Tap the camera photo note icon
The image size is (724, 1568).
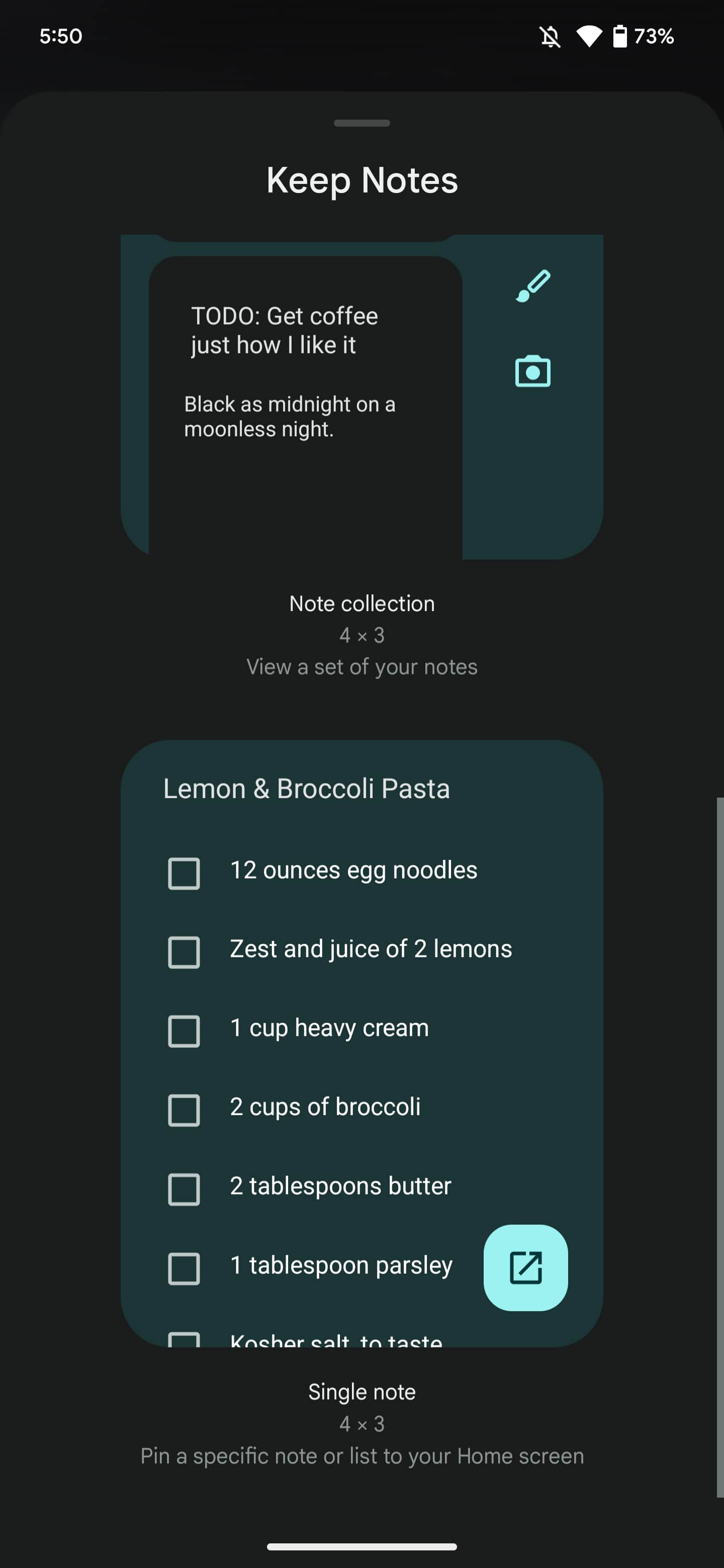click(533, 371)
